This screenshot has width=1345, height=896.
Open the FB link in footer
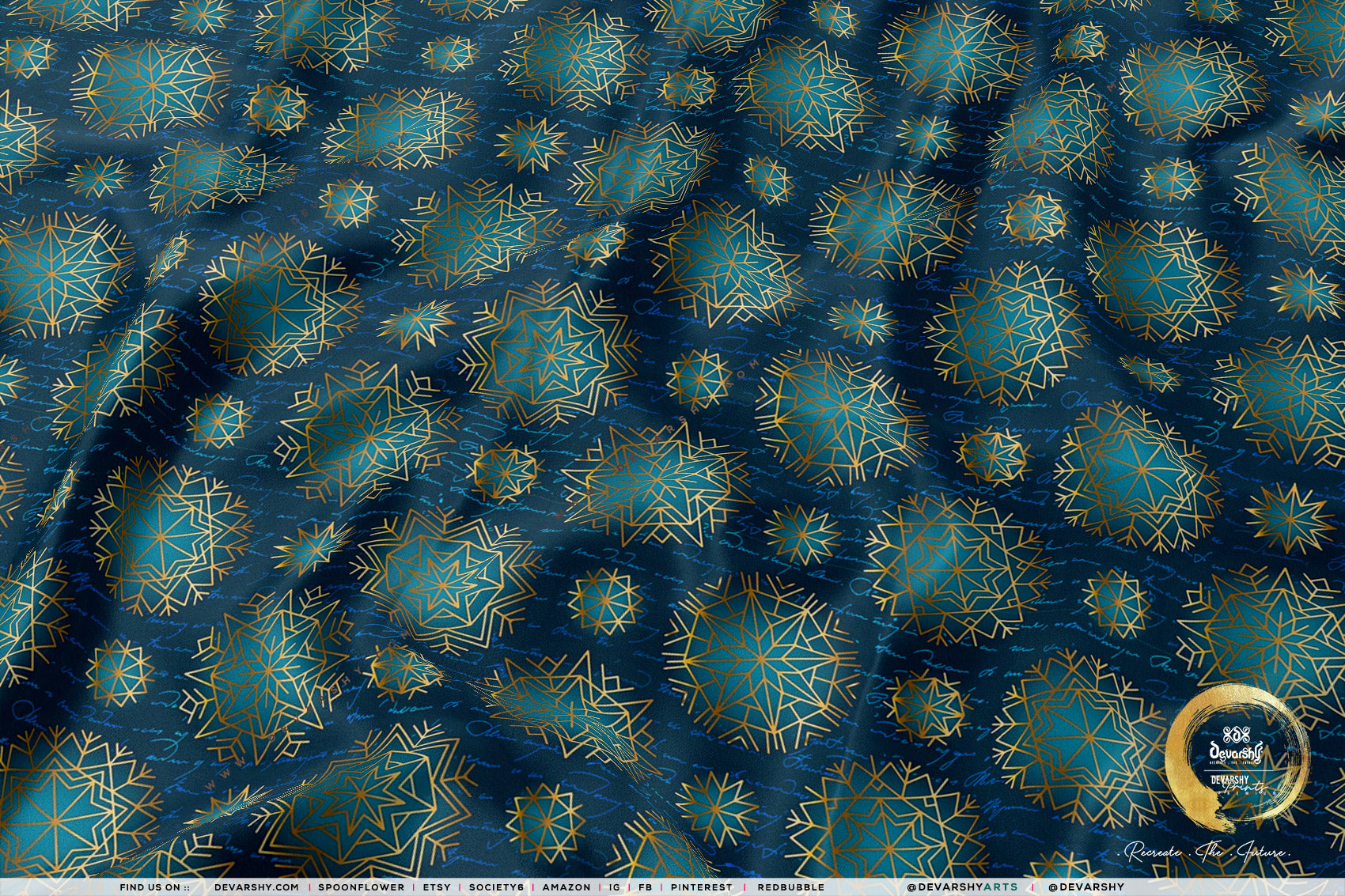click(x=645, y=887)
